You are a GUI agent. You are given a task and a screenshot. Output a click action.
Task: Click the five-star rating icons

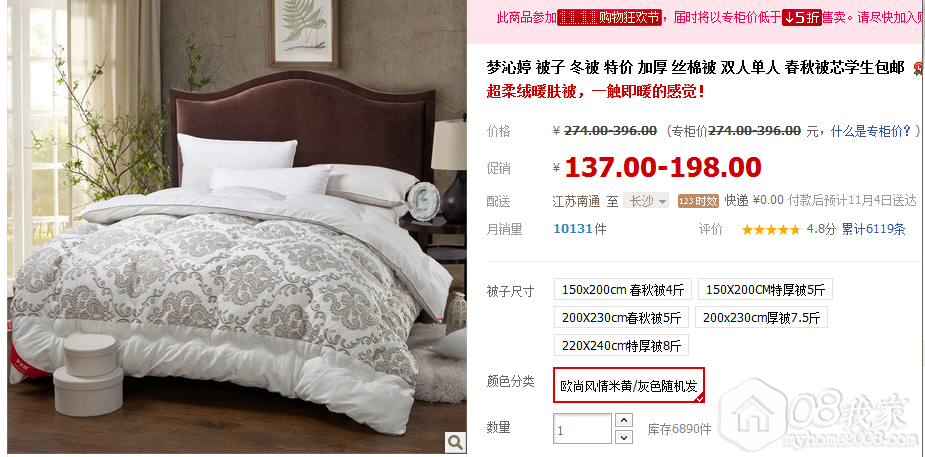pos(770,230)
